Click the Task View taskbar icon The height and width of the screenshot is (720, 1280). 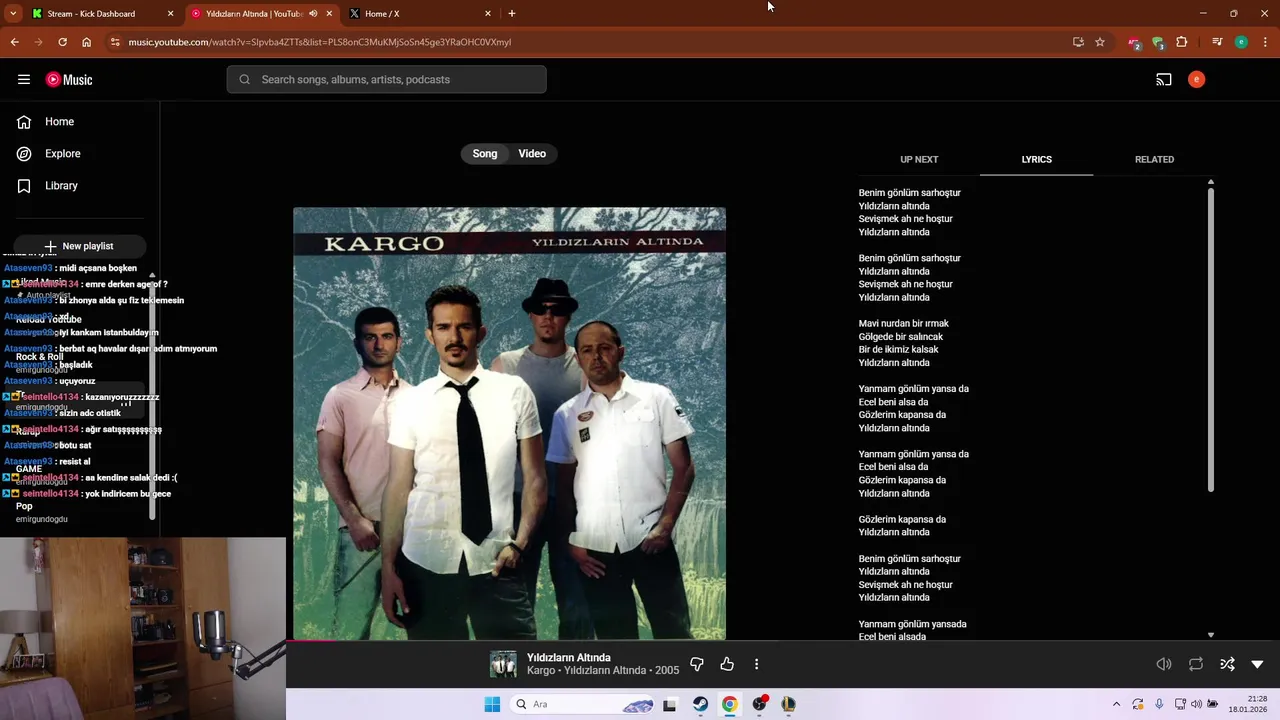pos(669,704)
